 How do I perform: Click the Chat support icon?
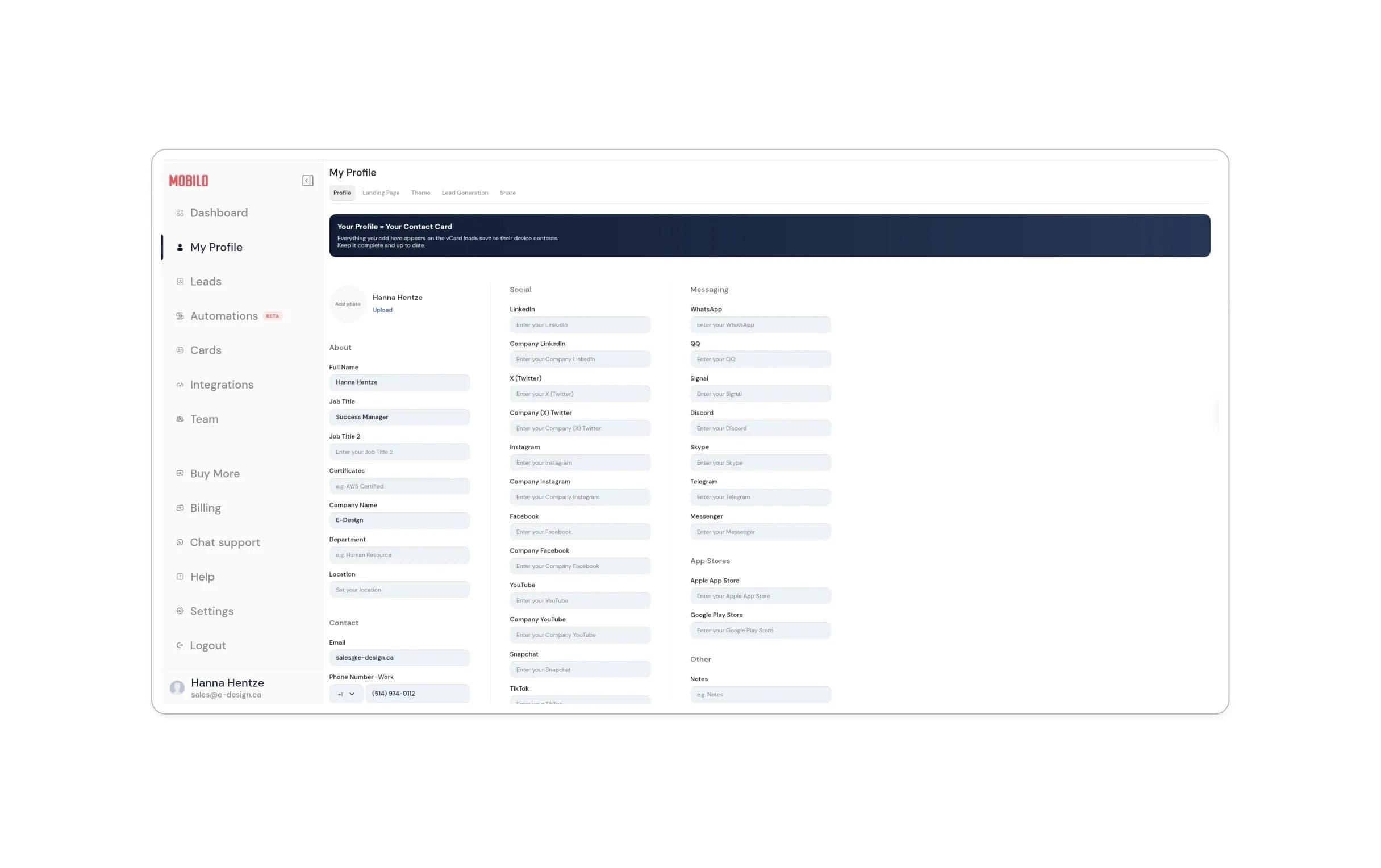[180, 542]
